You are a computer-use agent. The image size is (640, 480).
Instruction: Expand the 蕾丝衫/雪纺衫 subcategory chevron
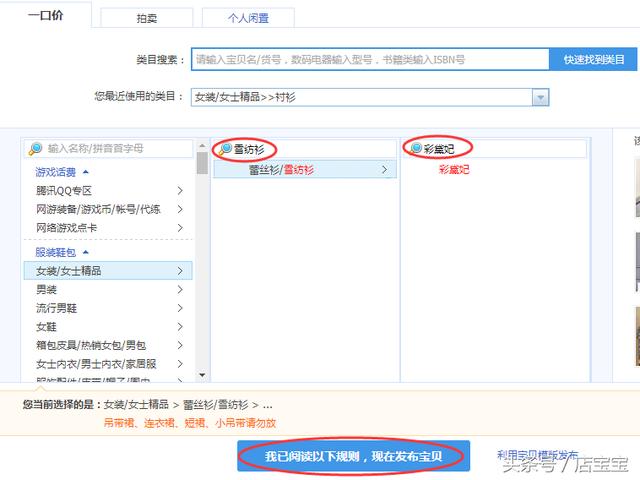coord(384,169)
